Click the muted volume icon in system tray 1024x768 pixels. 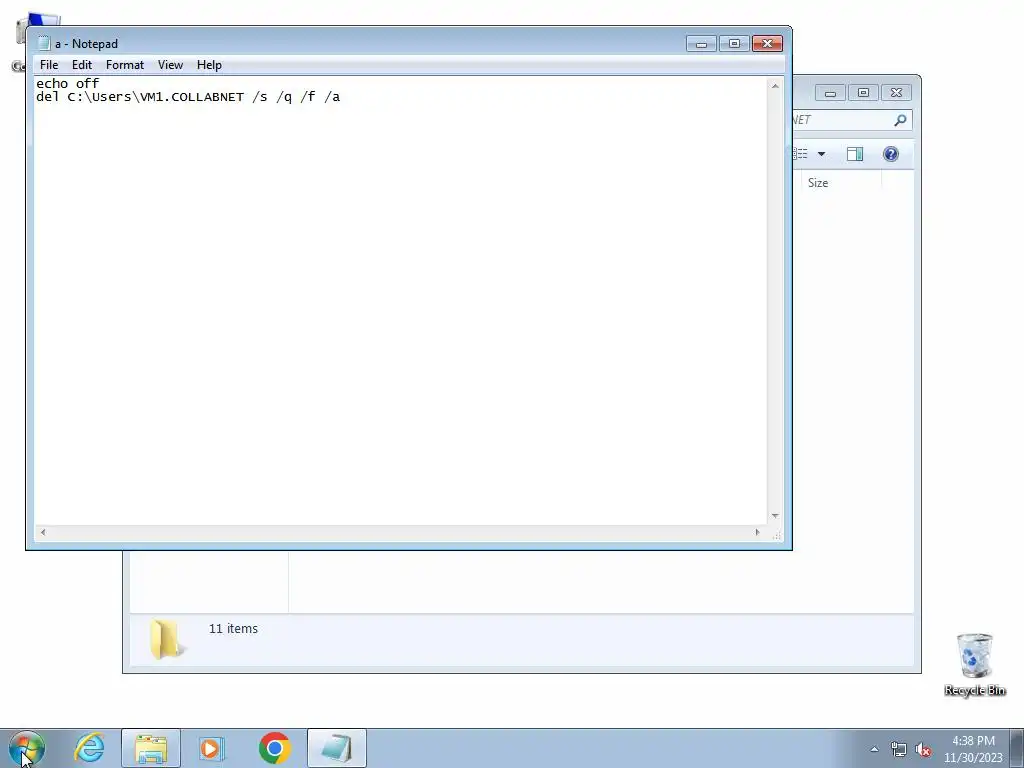coord(923,749)
